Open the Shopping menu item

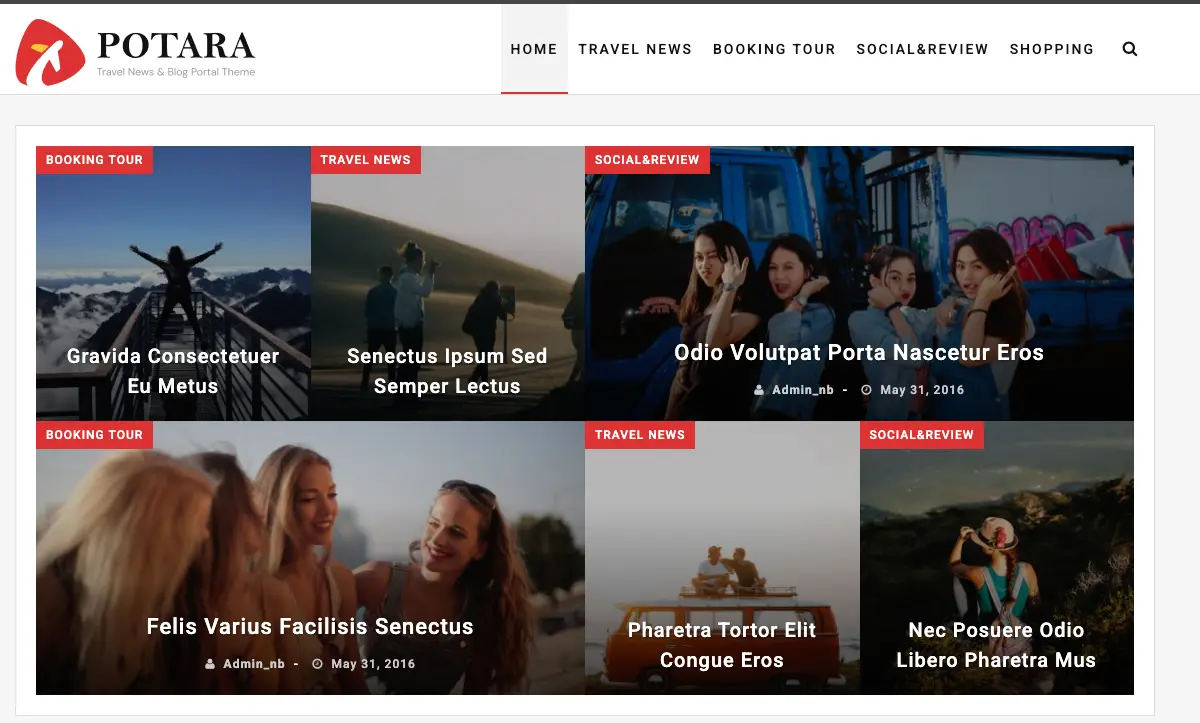coord(1052,49)
